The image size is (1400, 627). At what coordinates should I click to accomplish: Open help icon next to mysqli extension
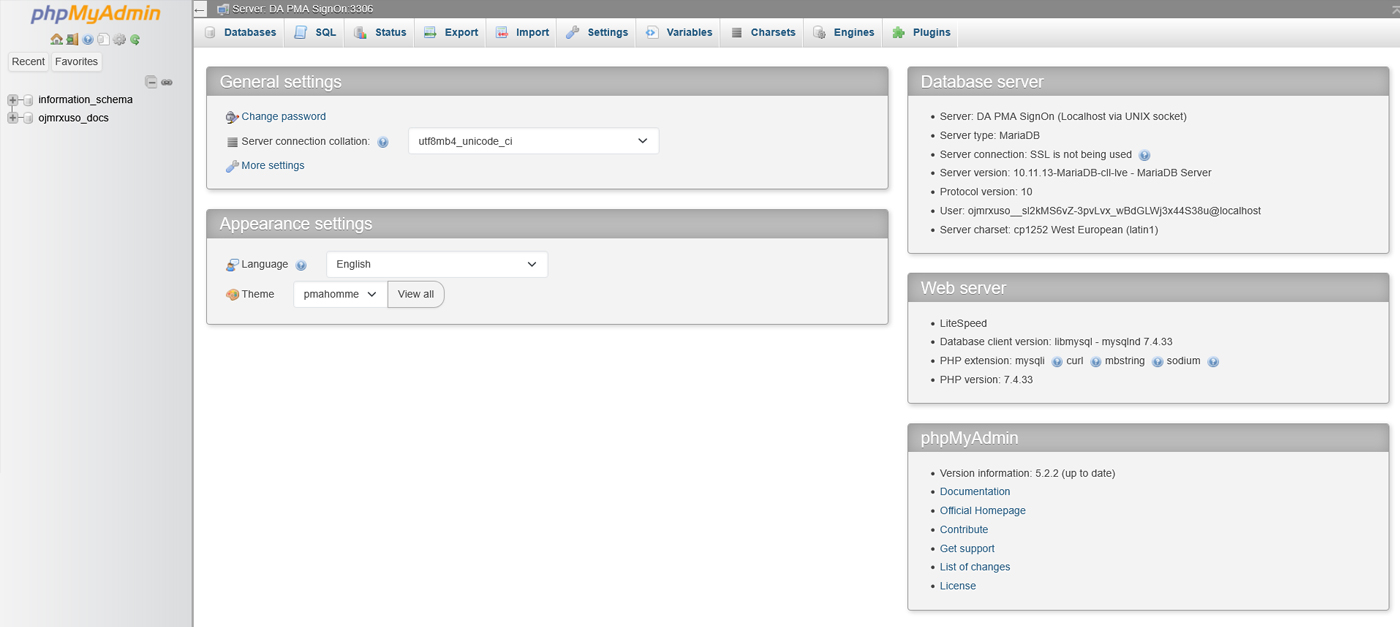pyautogui.click(x=1057, y=361)
